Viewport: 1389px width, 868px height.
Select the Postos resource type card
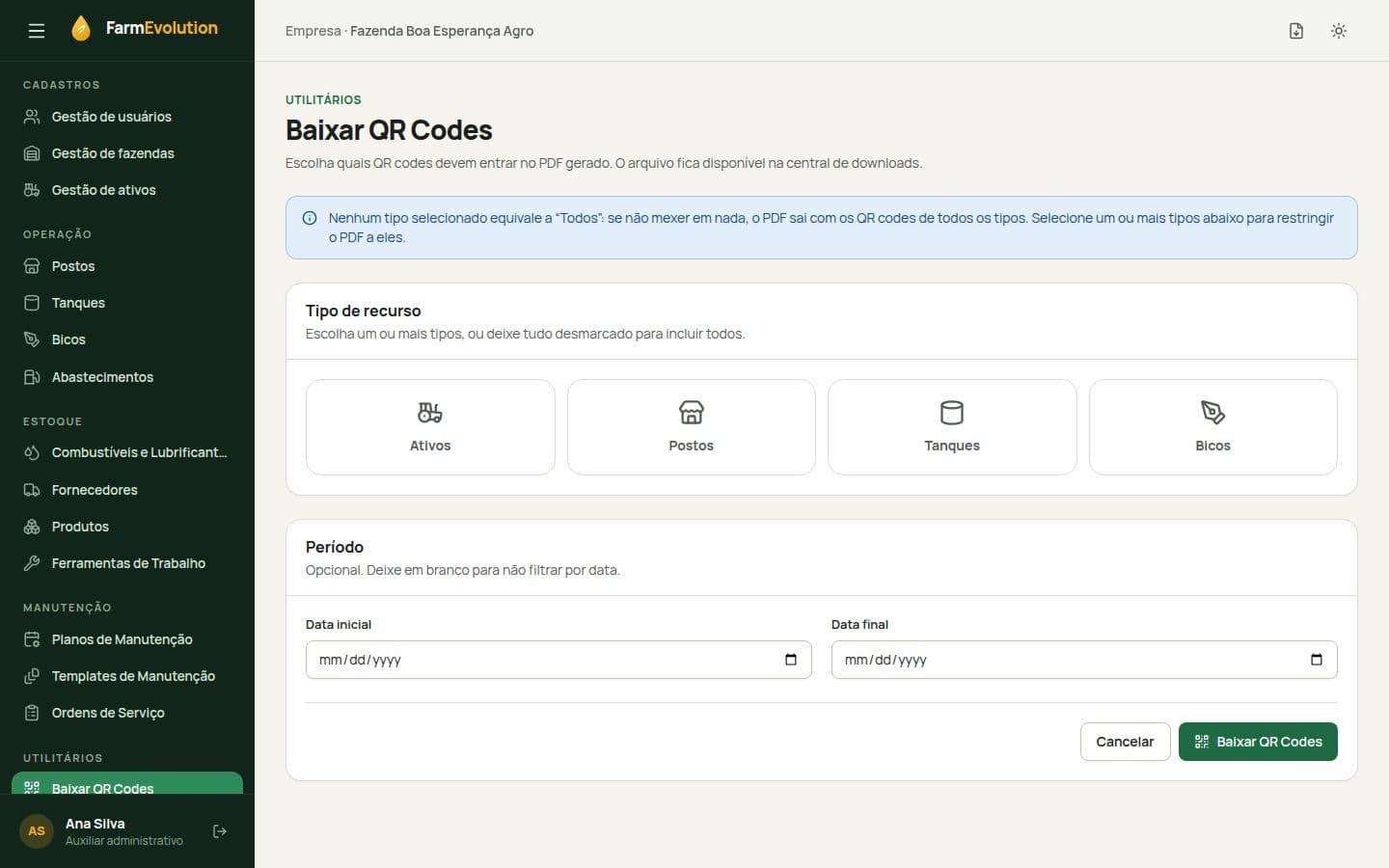(692, 427)
